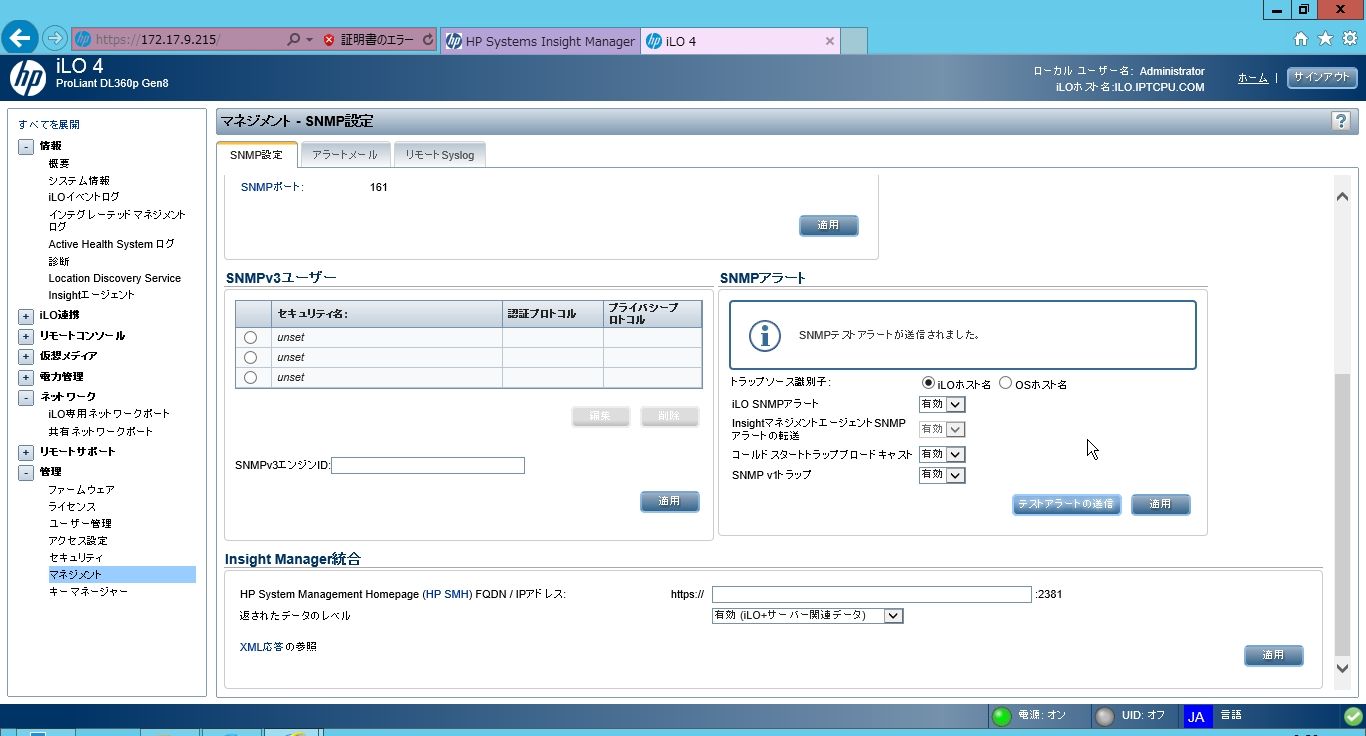The width and height of the screenshot is (1366, 736).
Task: Click the page scrollbar up arrow
Action: click(x=1343, y=196)
